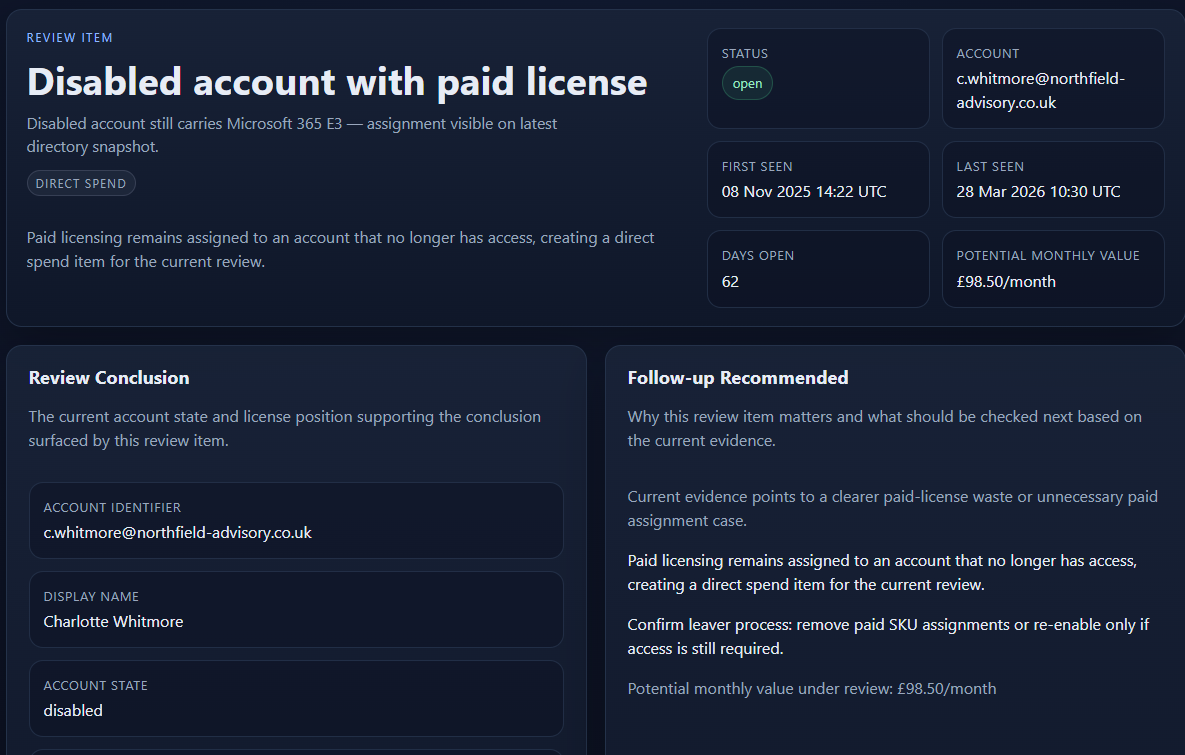Click the open status badge
1185x755 pixels.
[747, 83]
